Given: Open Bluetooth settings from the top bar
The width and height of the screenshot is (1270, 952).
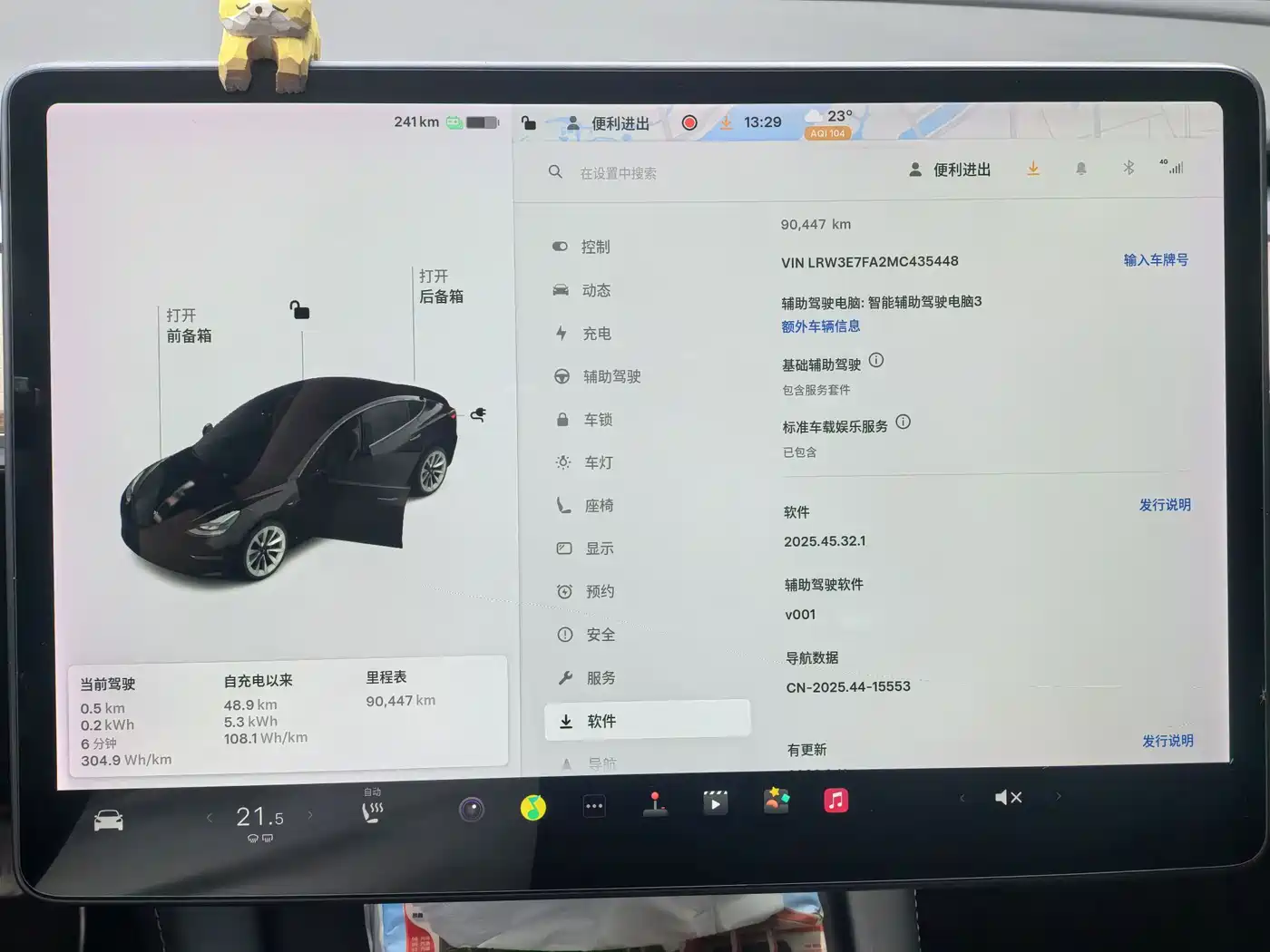Looking at the screenshot, I should pyautogui.click(x=1128, y=168).
